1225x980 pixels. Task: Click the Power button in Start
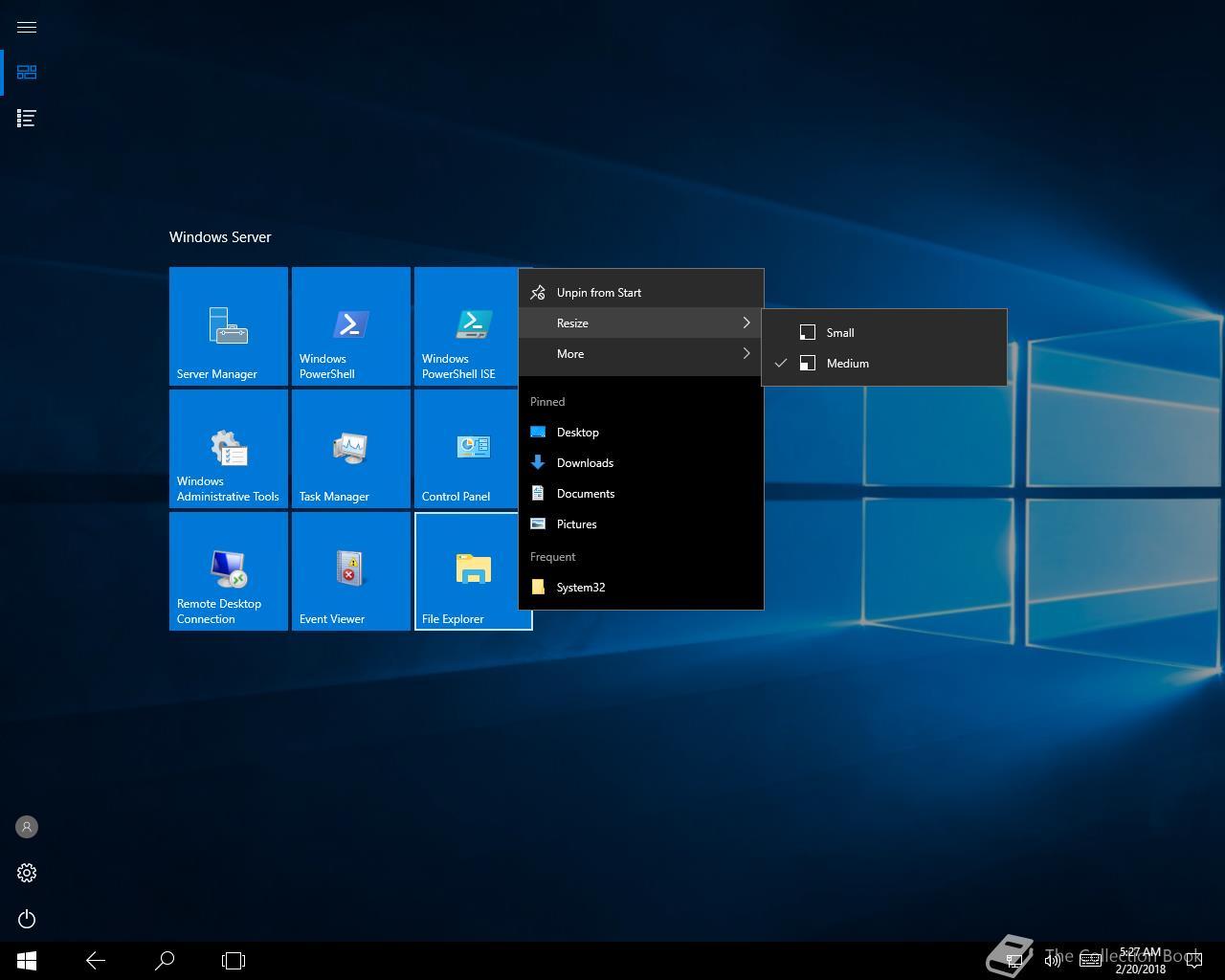pyautogui.click(x=27, y=919)
